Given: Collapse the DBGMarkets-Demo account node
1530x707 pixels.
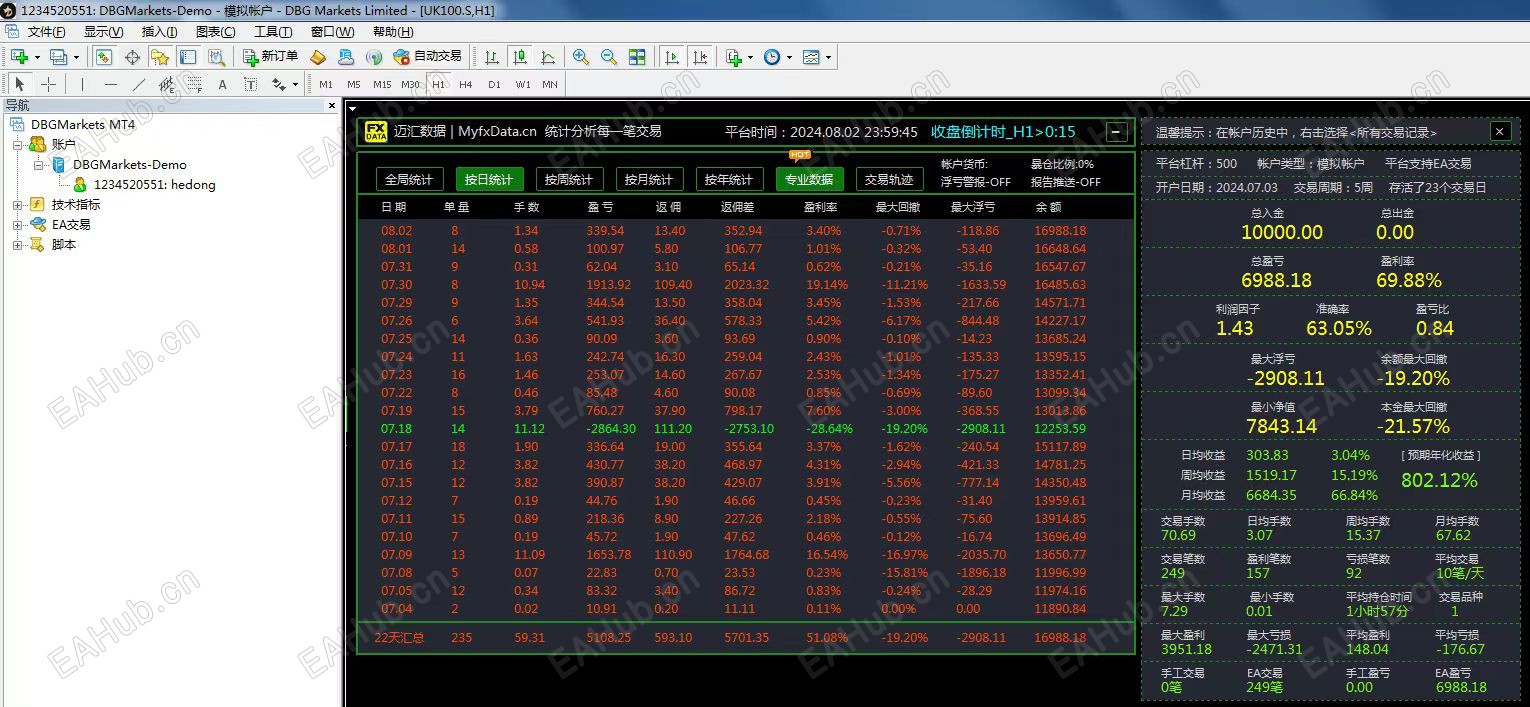Looking at the screenshot, I should [39, 164].
